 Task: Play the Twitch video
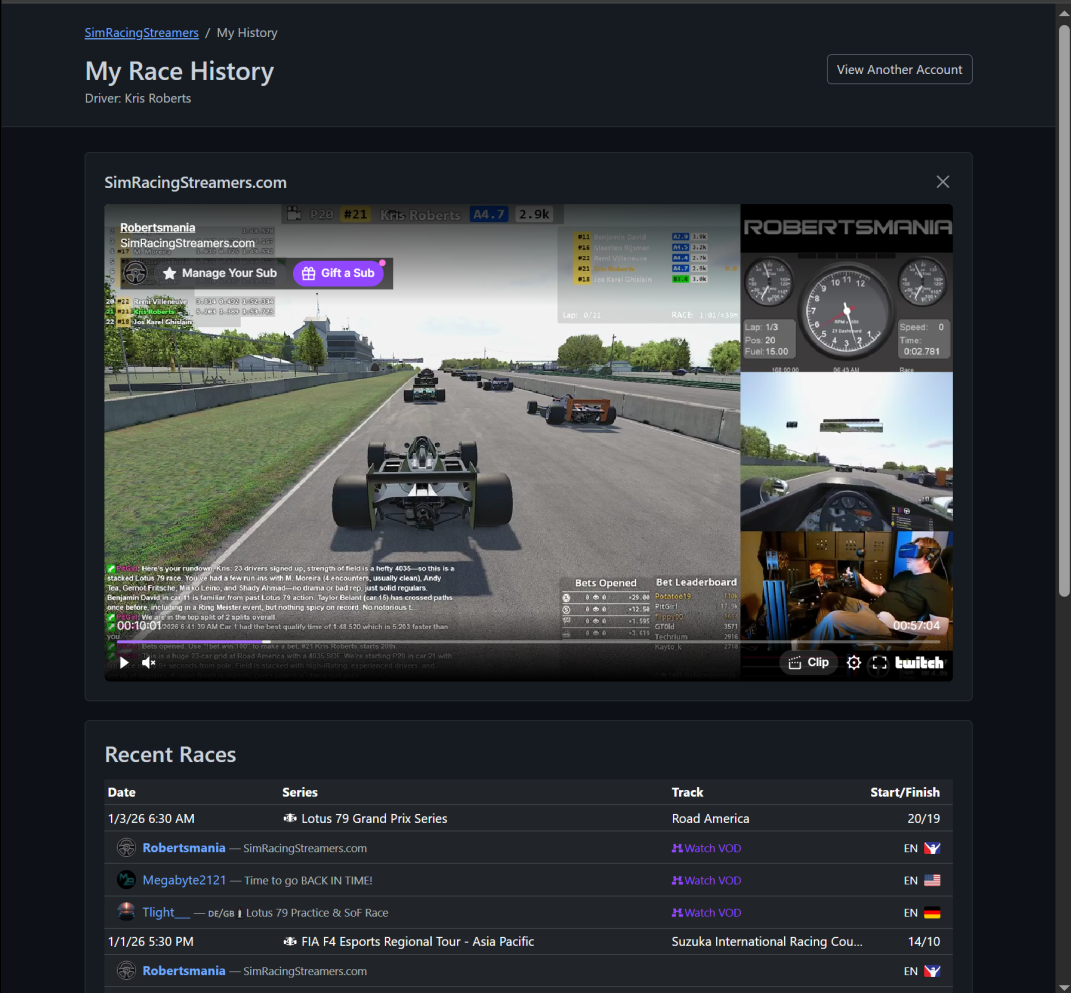coord(124,662)
